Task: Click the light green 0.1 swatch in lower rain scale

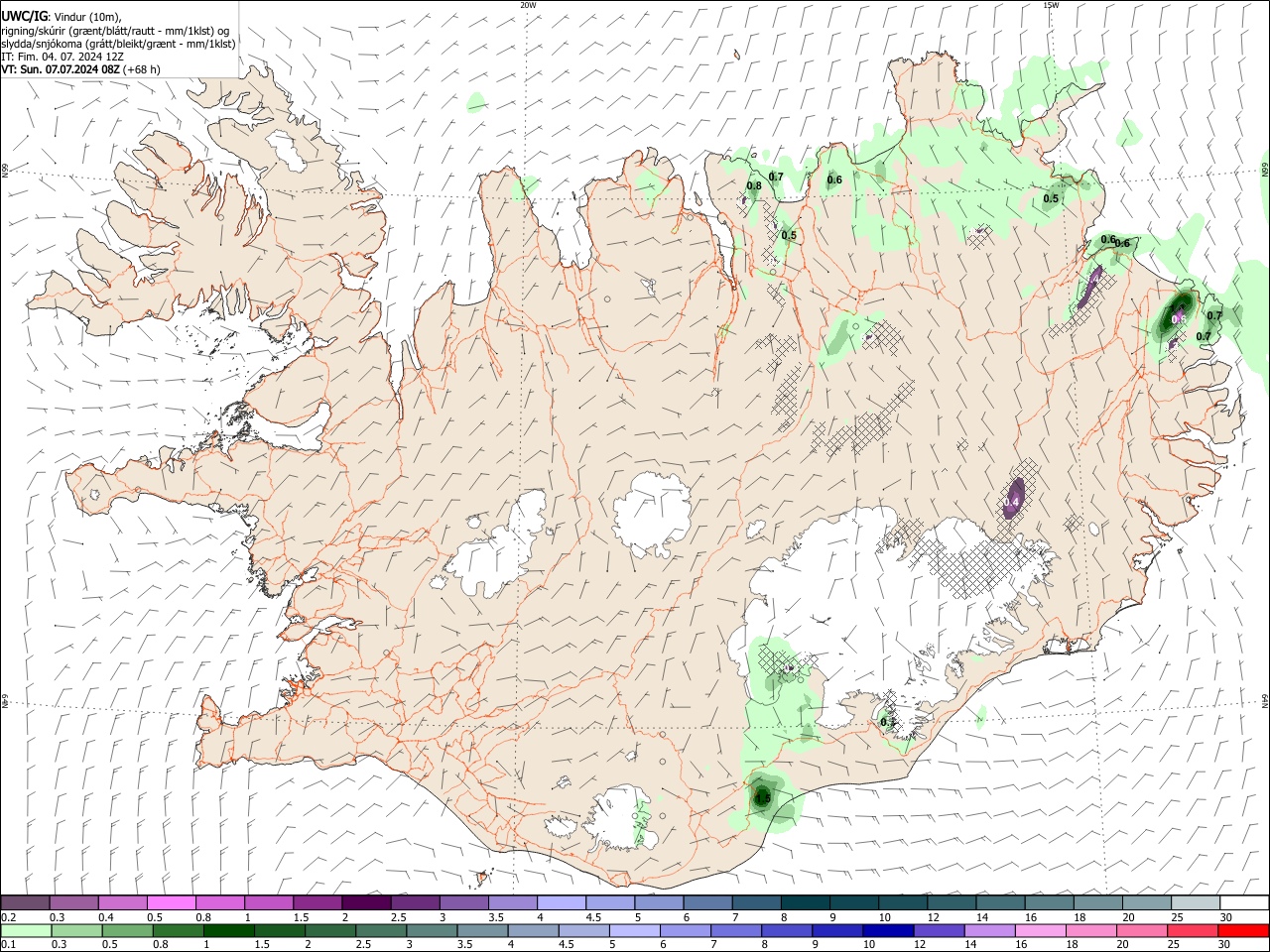Action: pos(26,930)
